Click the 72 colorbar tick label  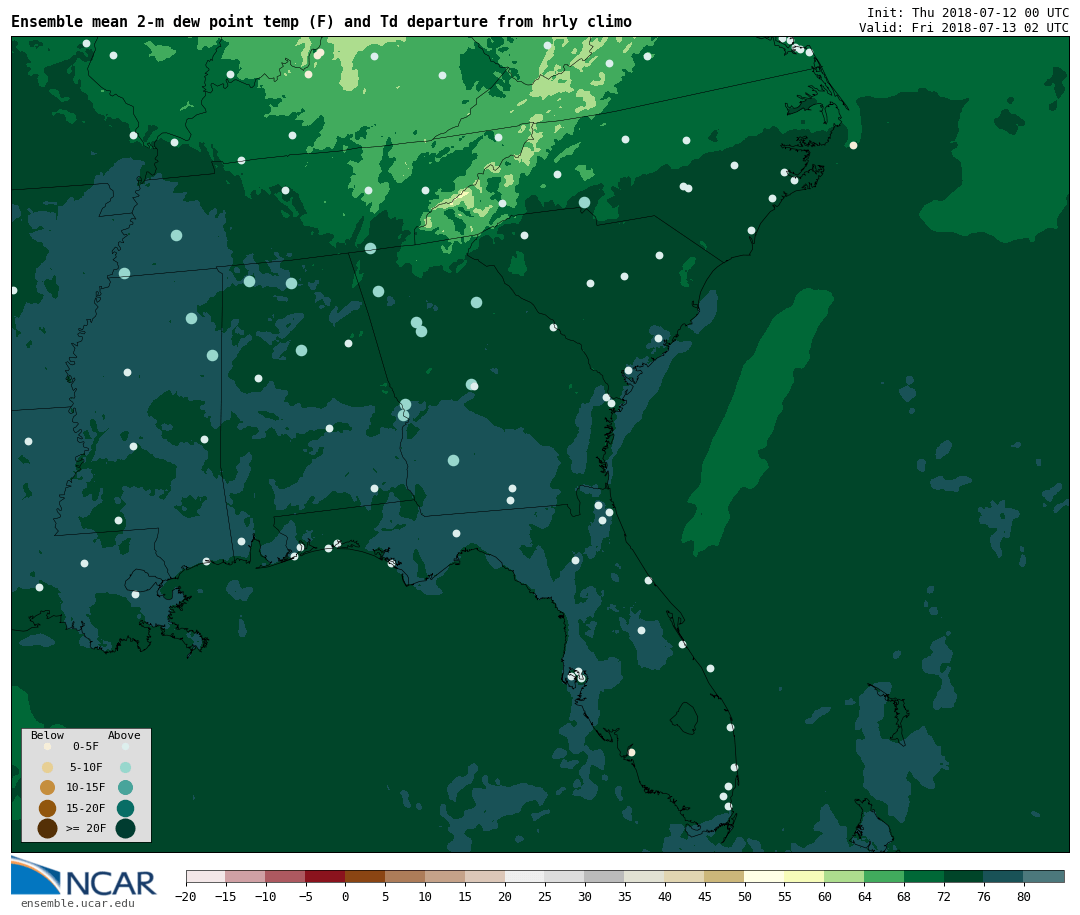[944, 896]
